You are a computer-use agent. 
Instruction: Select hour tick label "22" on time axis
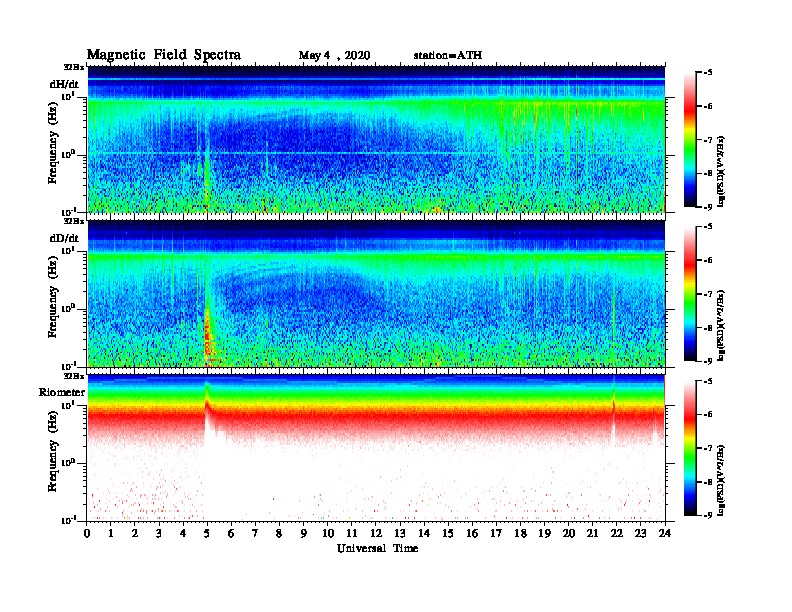pos(617,533)
